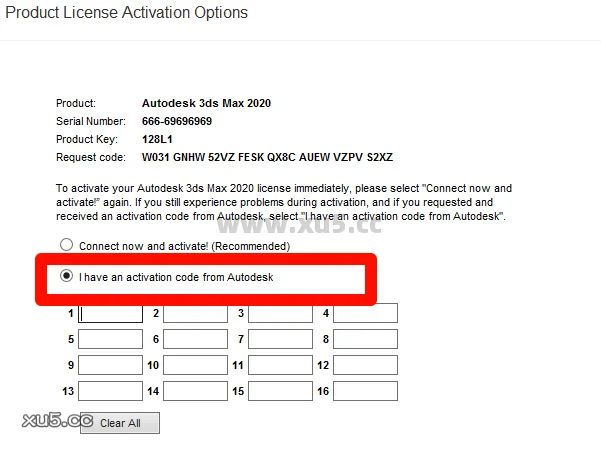Click activation code field 2

[x=195, y=314]
